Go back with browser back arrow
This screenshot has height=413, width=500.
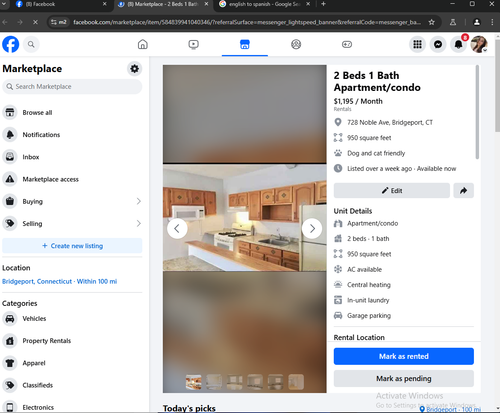(5, 22)
